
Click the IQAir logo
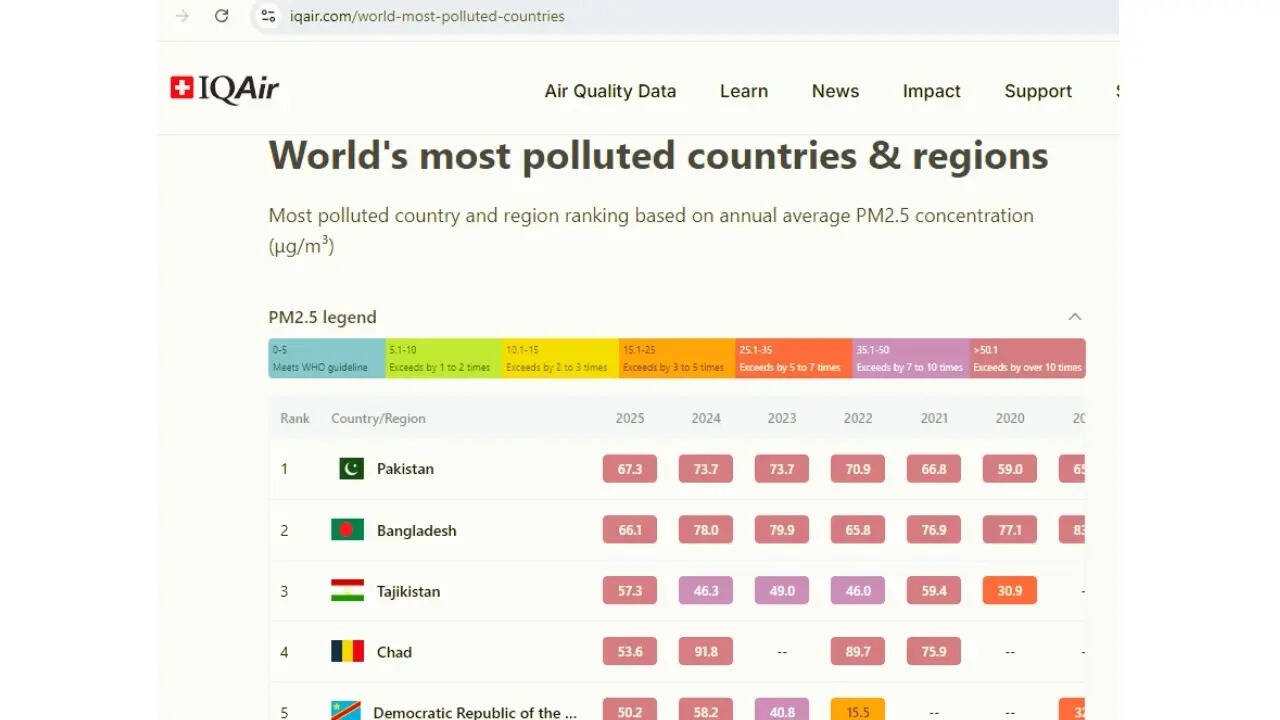[225, 90]
